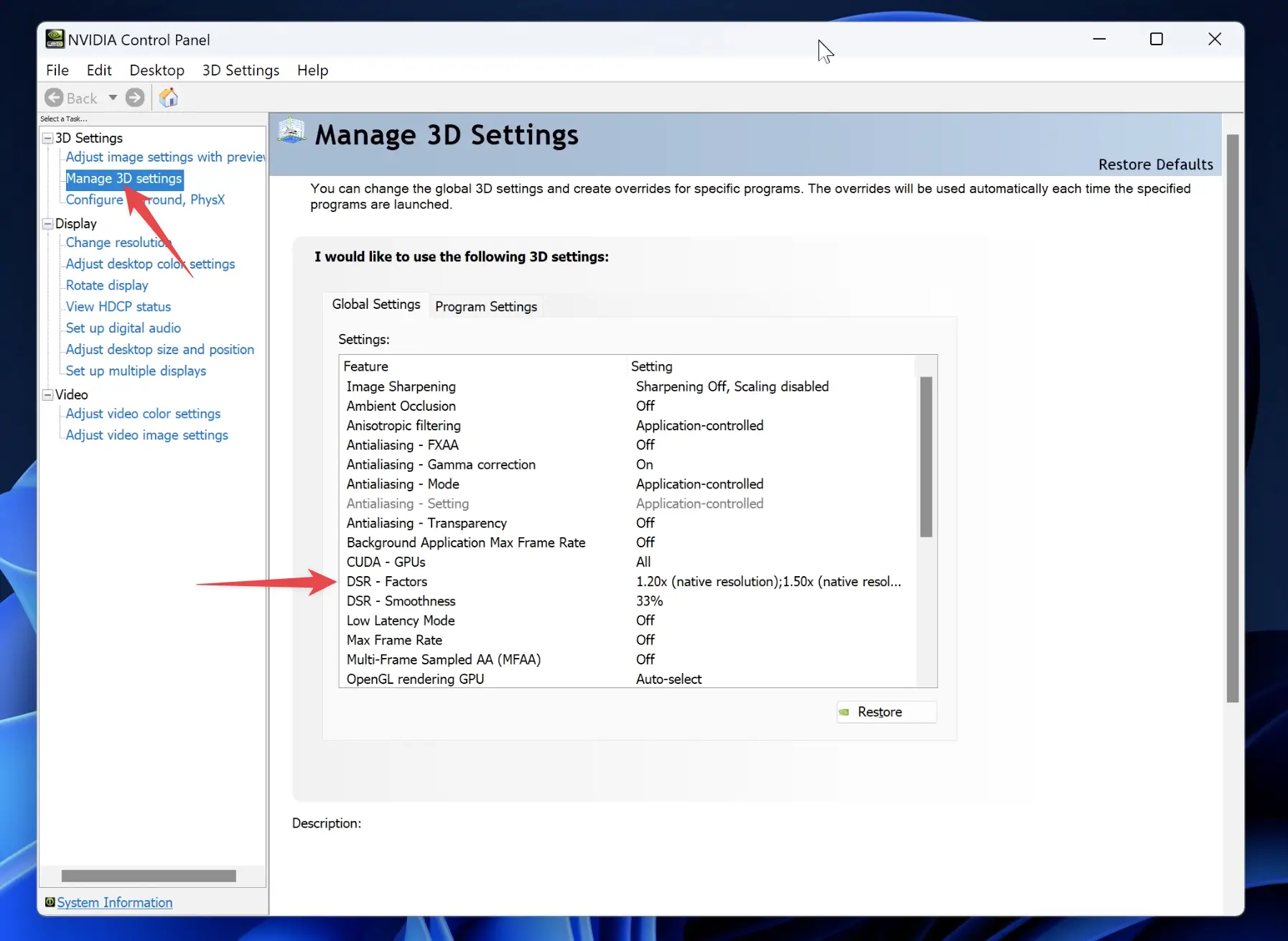This screenshot has width=1288, height=941.
Task: Click the Restore button
Action: 887,712
